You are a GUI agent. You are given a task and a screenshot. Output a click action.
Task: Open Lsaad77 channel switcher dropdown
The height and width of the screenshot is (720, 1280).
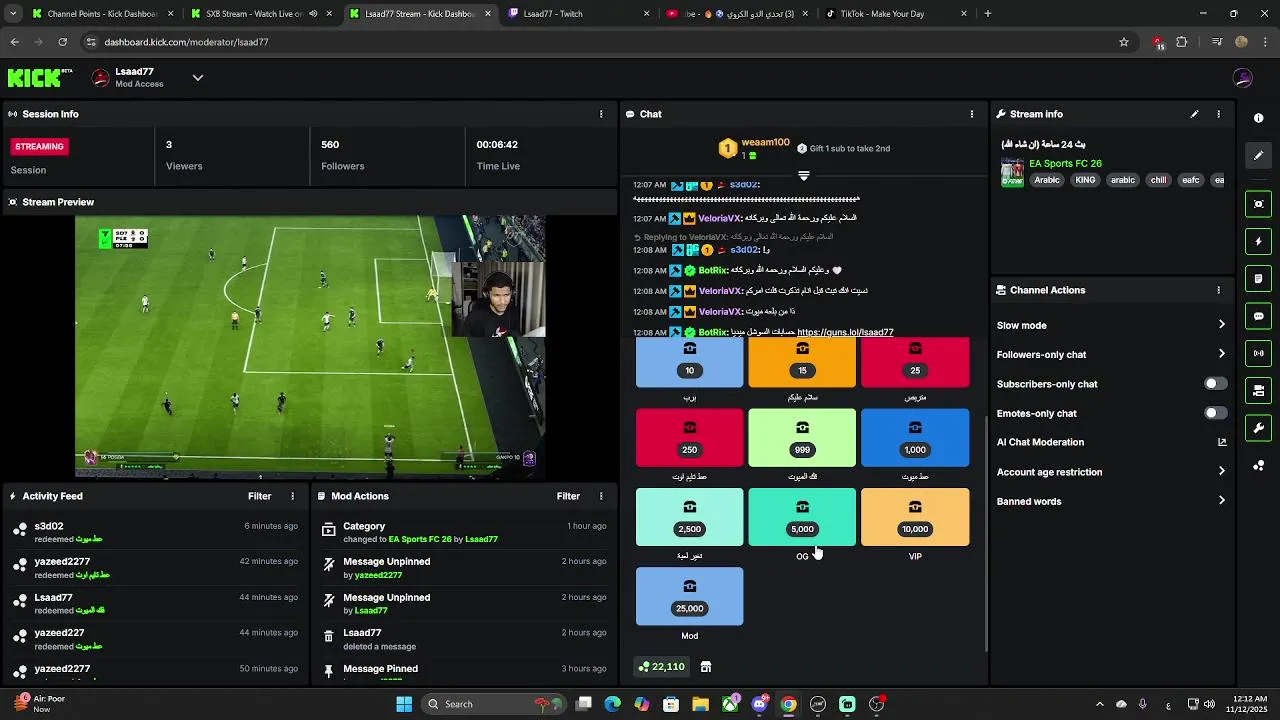(198, 78)
